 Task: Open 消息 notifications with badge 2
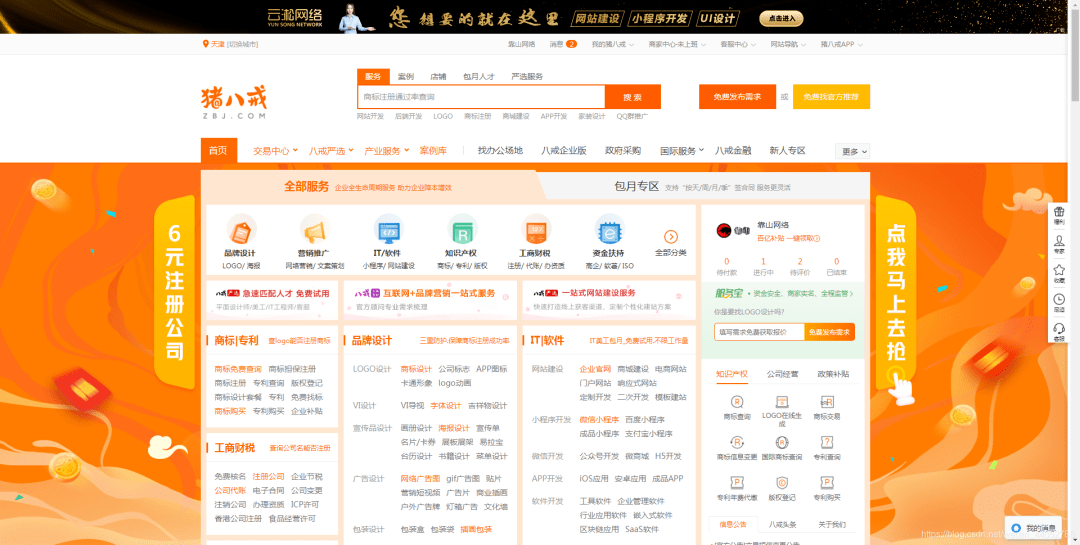[x=563, y=44]
